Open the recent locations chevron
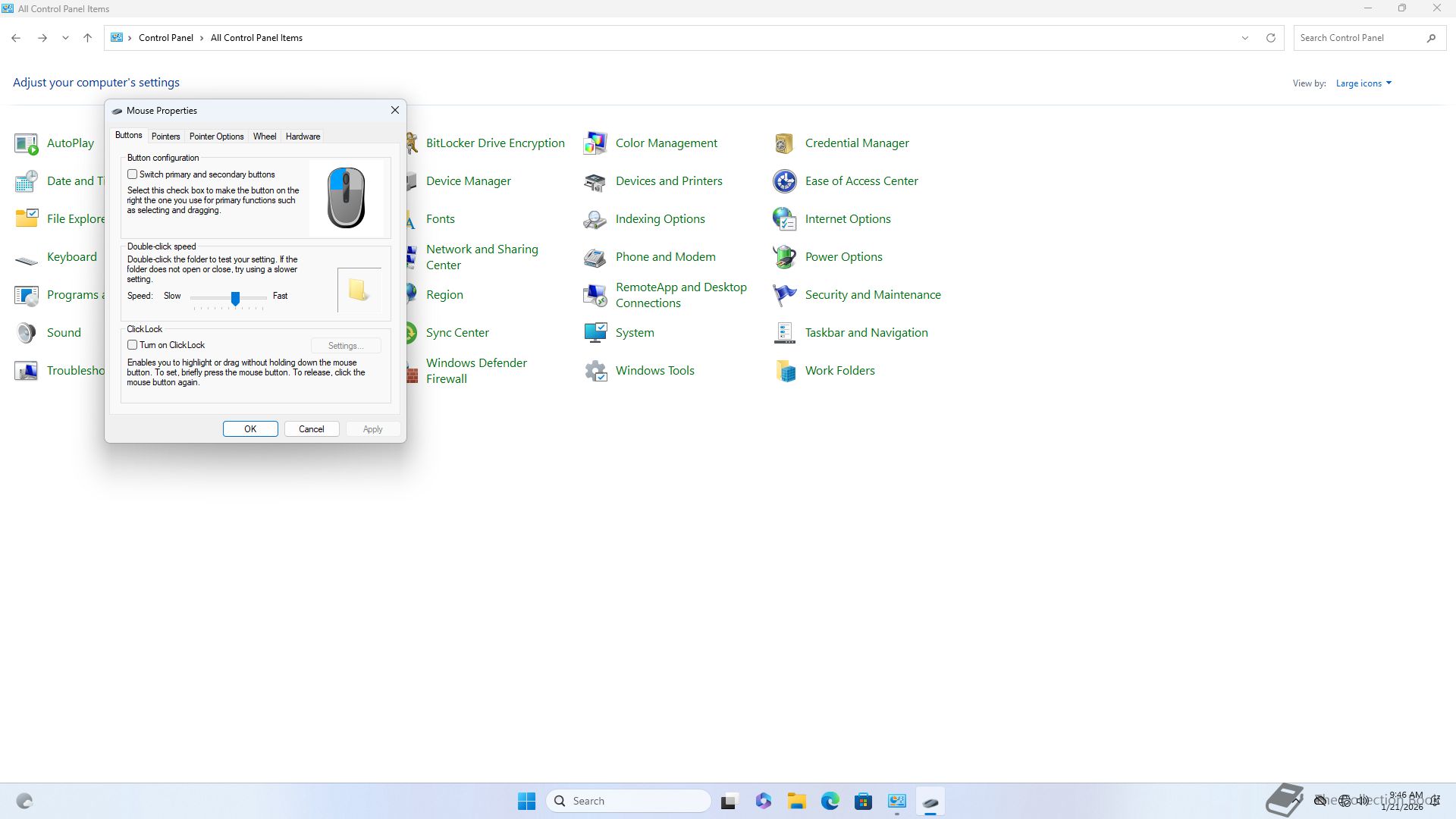The image size is (1456, 819). click(65, 38)
